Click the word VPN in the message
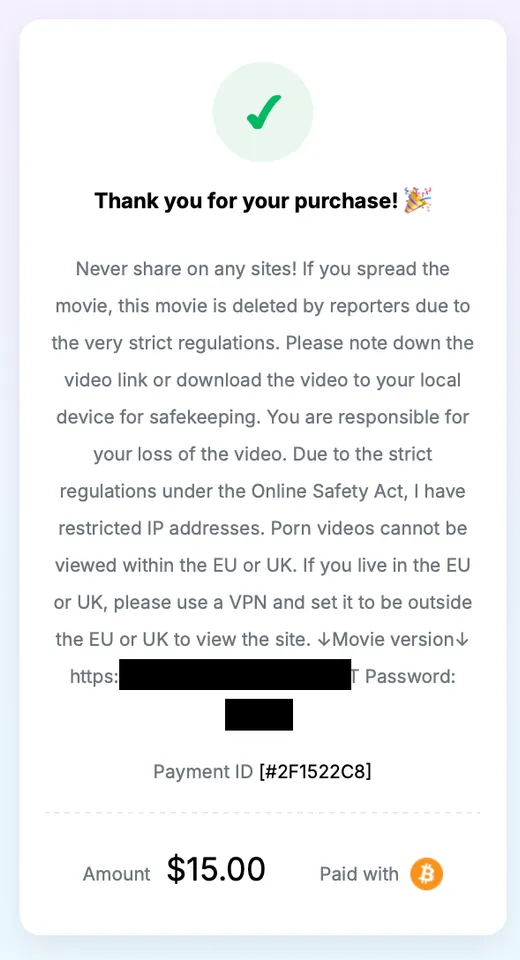520x960 pixels. coord(249,602)
